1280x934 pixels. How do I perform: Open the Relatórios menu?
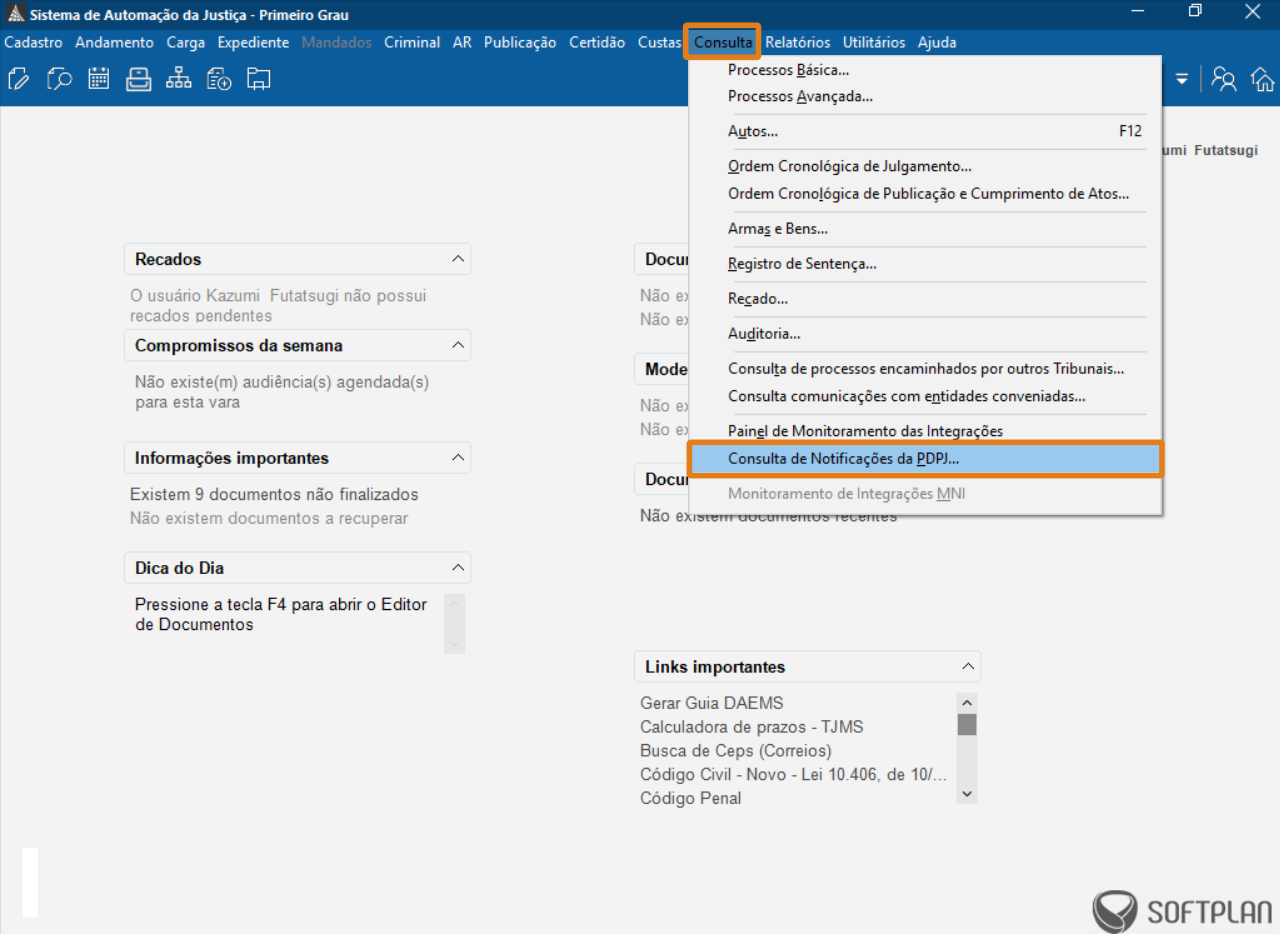pyautogui.click(x=798, y=42)
